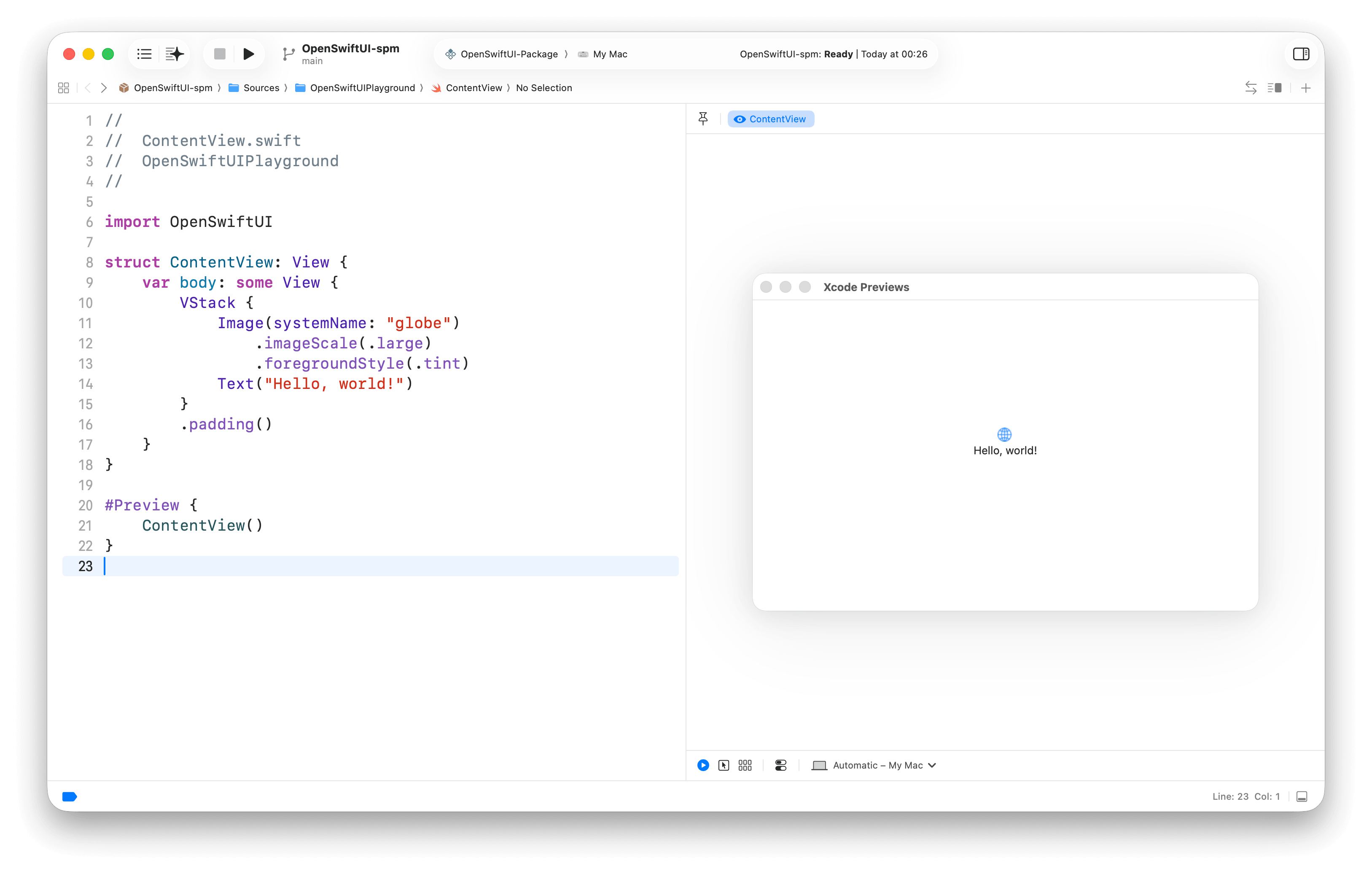Select the ContentView preview tab
The height and width of the screenshot is (874, 1372).
click(770, 119)
